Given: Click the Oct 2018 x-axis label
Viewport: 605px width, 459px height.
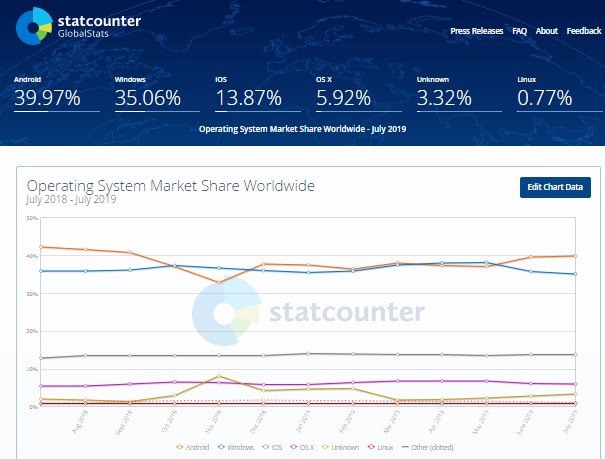Looking at the screenshot, I should click(169, 421).
